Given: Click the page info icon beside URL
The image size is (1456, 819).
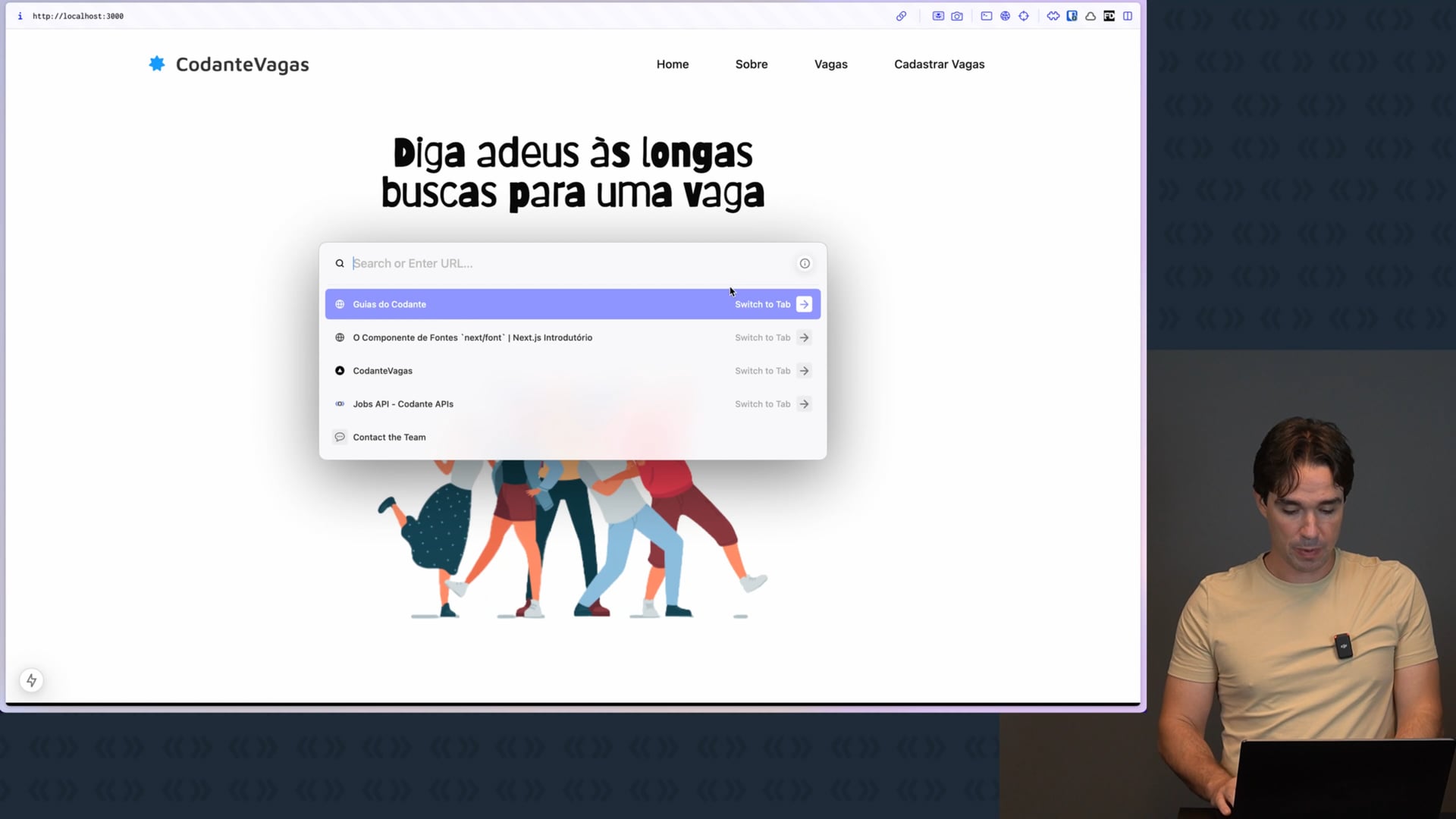Looking at the screenshot, I should pos(20,16).
